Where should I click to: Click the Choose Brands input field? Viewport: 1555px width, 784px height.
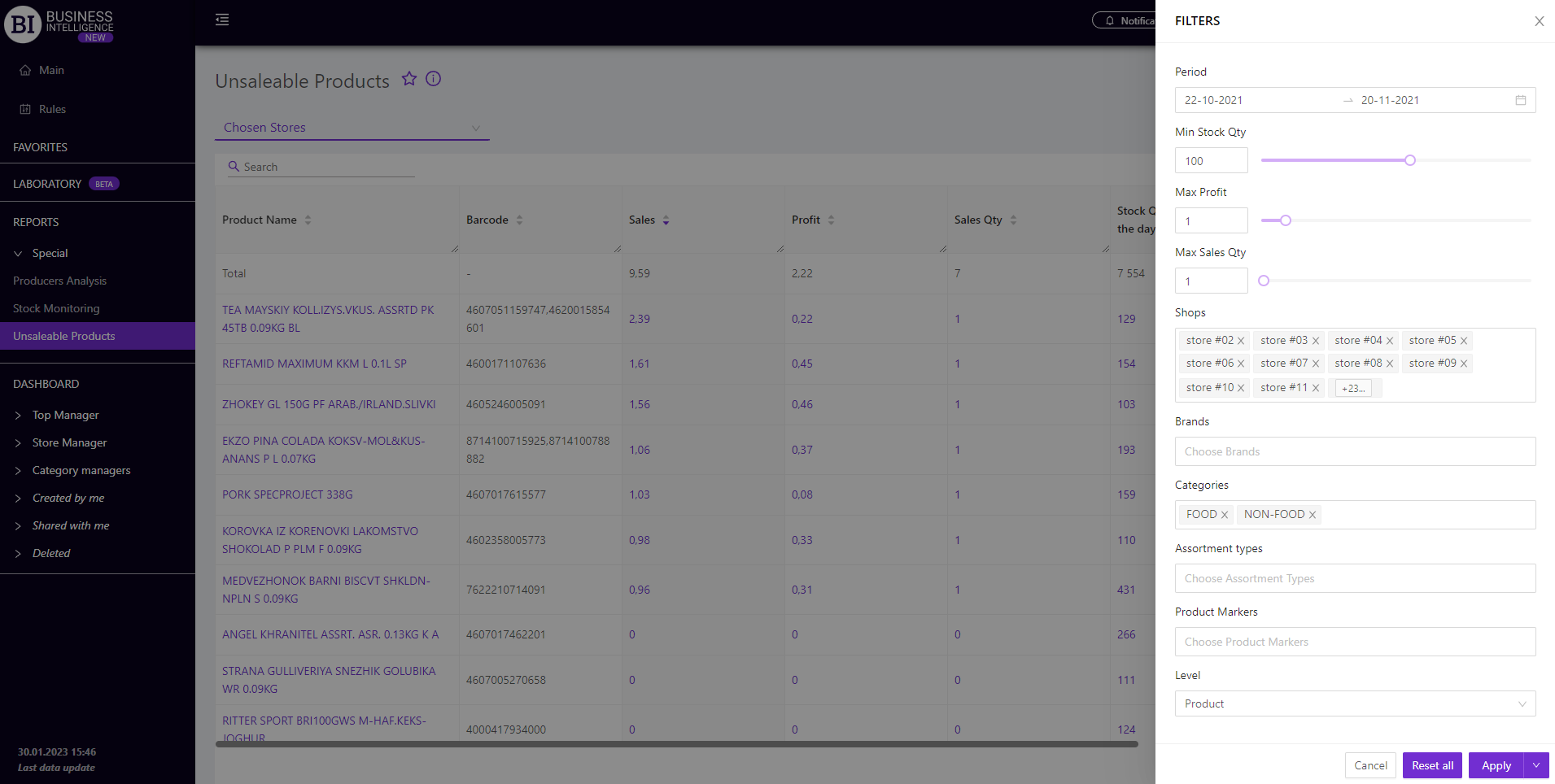(x=1355, y=451)
